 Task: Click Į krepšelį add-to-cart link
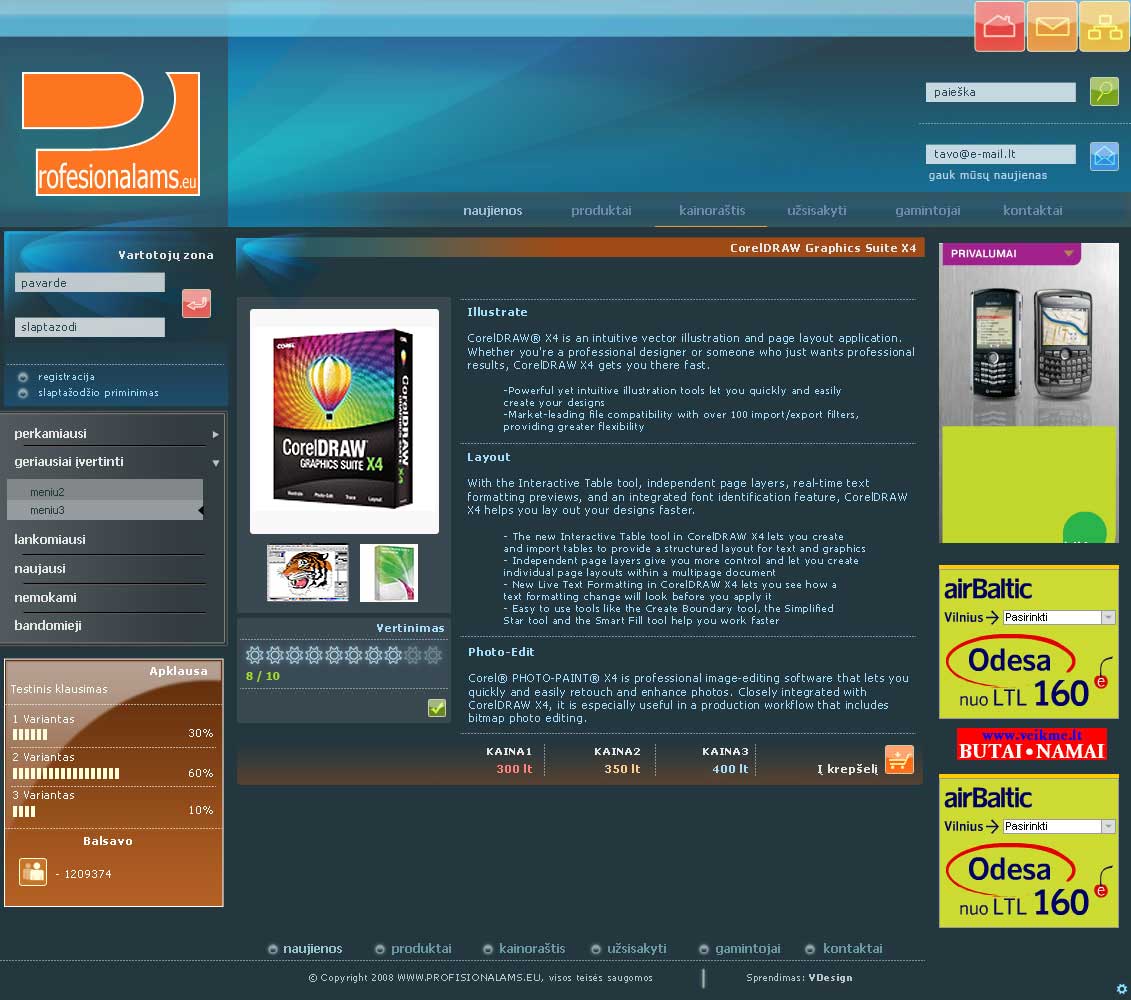coord(847,769)
